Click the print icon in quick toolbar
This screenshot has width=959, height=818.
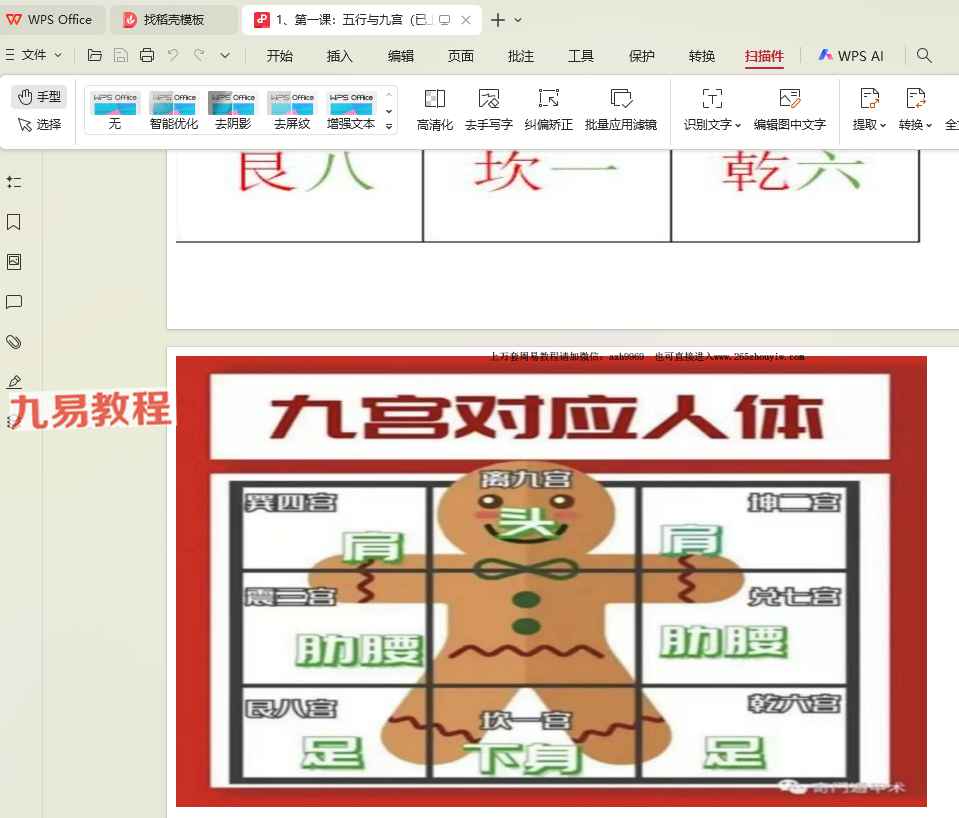(148, 55)
